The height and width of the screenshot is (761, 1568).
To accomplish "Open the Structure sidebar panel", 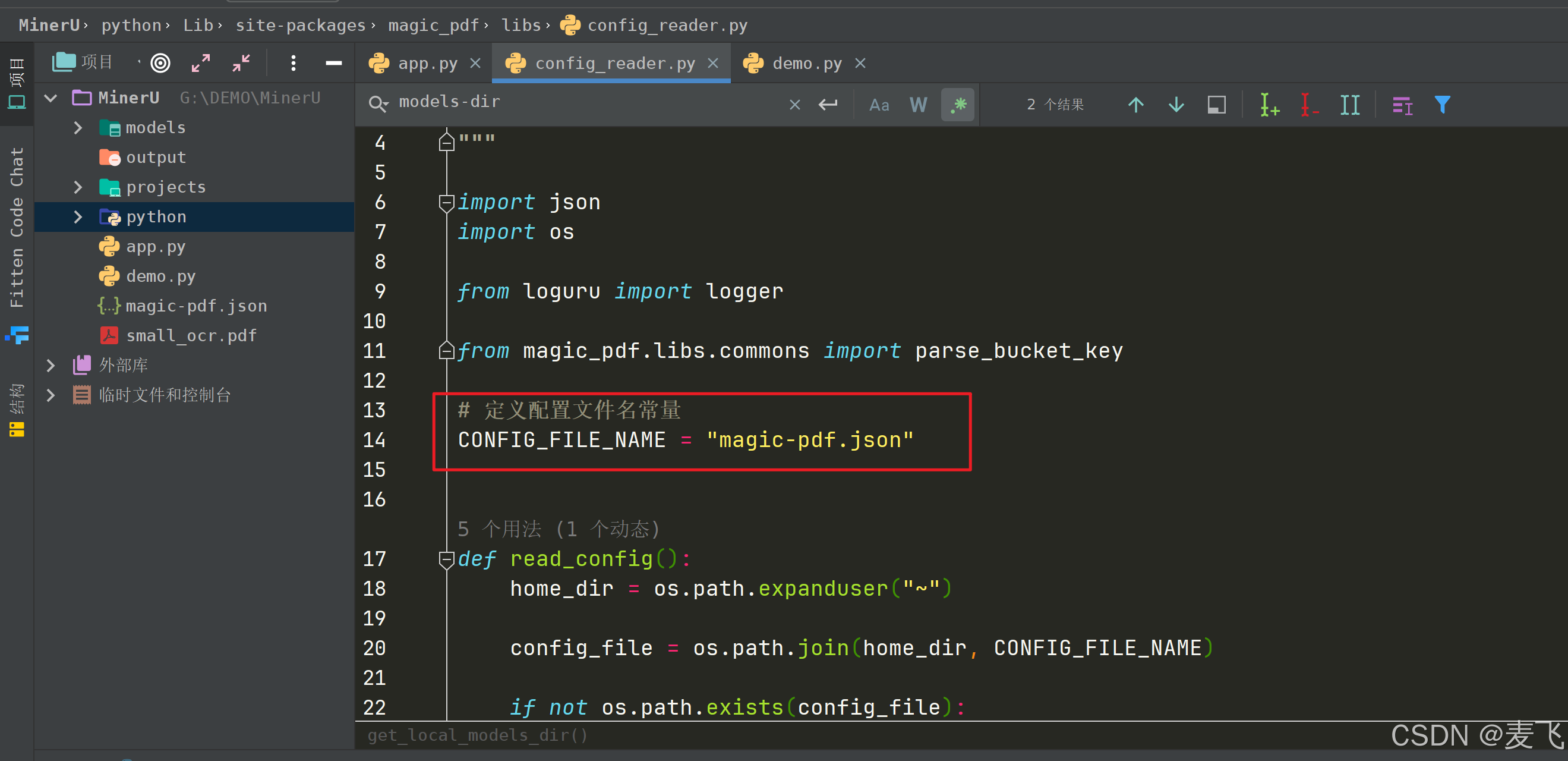I will pyautogui.click(x=17, y=410).
